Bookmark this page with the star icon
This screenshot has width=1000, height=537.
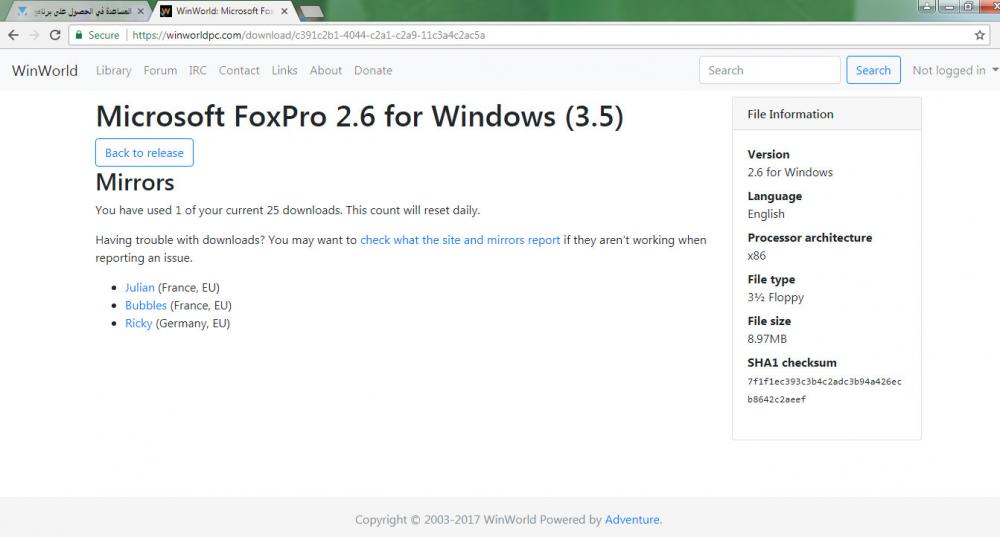point(980,35)
